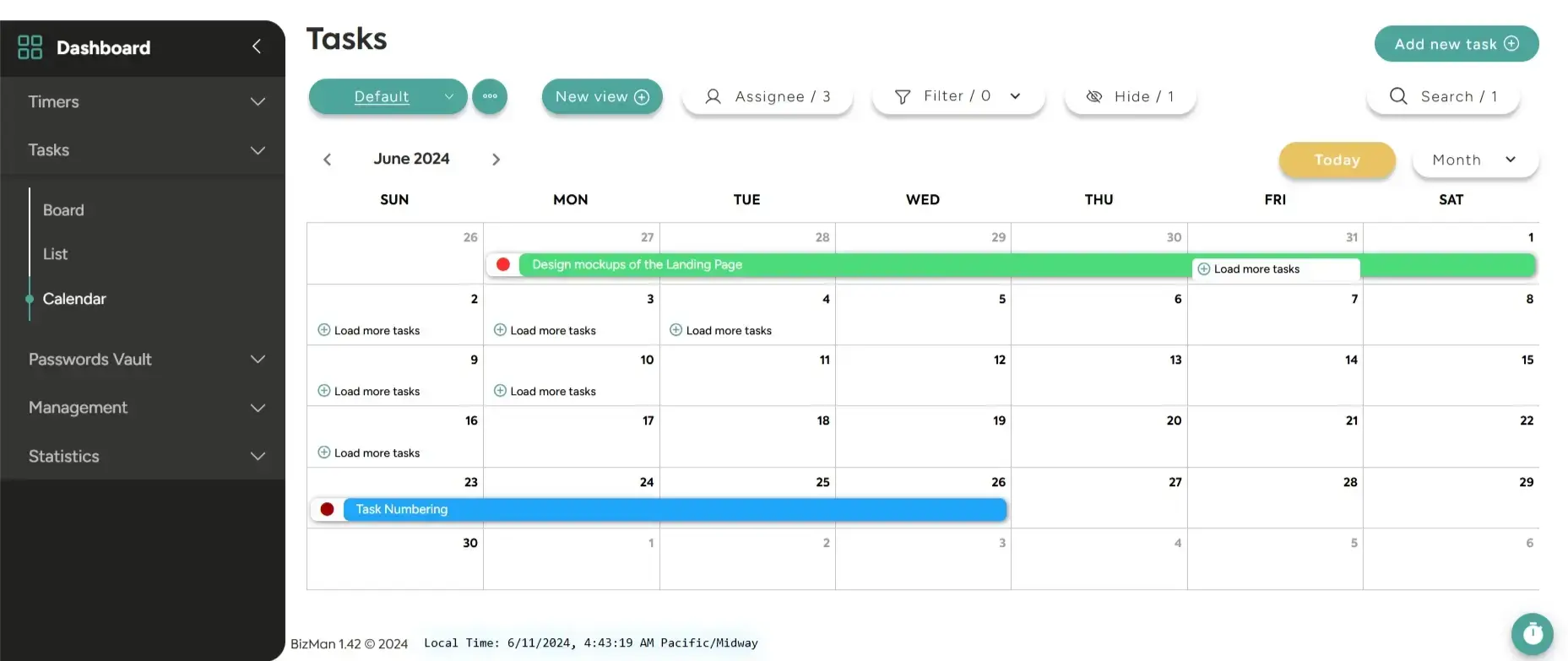The image size is (1568, 661).
Task: Create a New view
Action: pos(602,96)
